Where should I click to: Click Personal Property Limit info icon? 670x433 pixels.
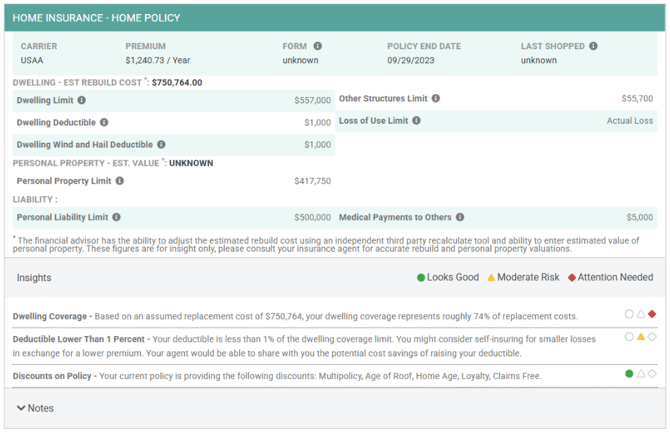coord(120,181)
